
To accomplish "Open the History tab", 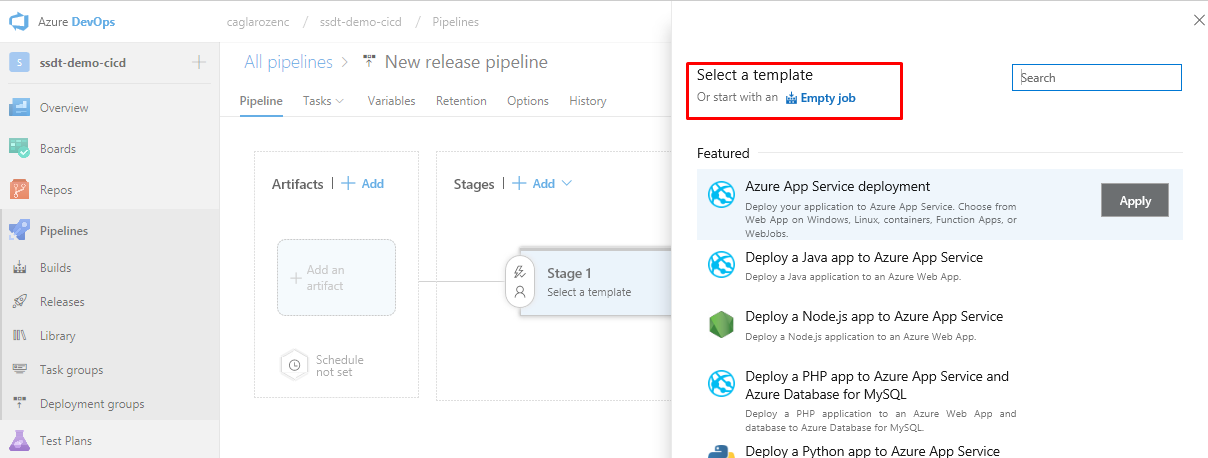I will coord(587,101).
